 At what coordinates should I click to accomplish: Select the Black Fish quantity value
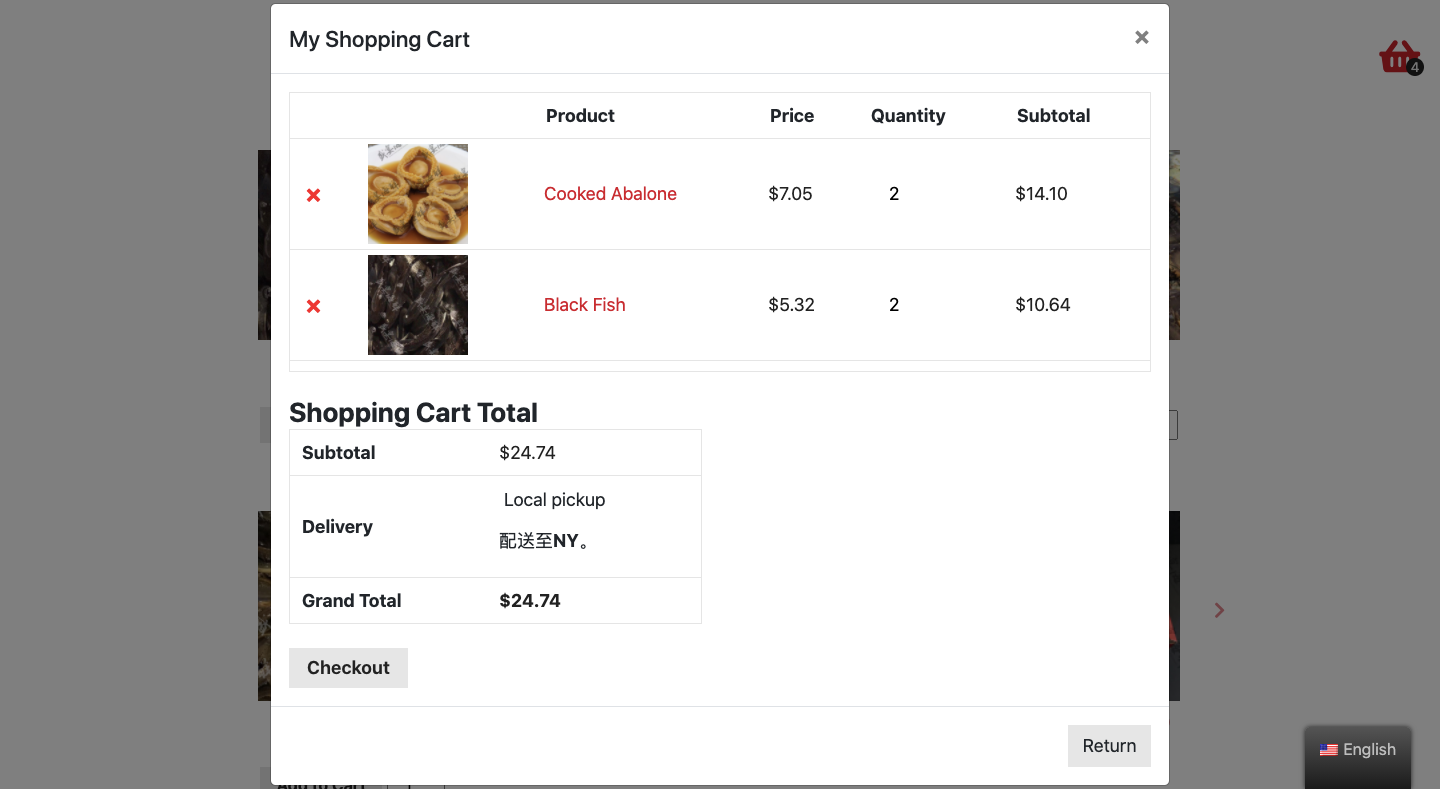[x=894, y=305]
